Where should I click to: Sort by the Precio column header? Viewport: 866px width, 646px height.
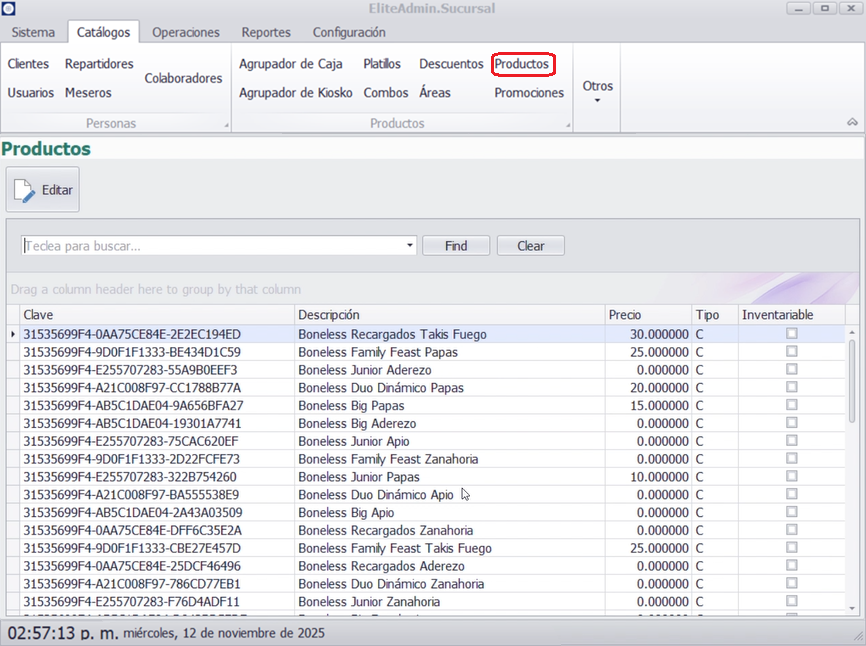647,315
